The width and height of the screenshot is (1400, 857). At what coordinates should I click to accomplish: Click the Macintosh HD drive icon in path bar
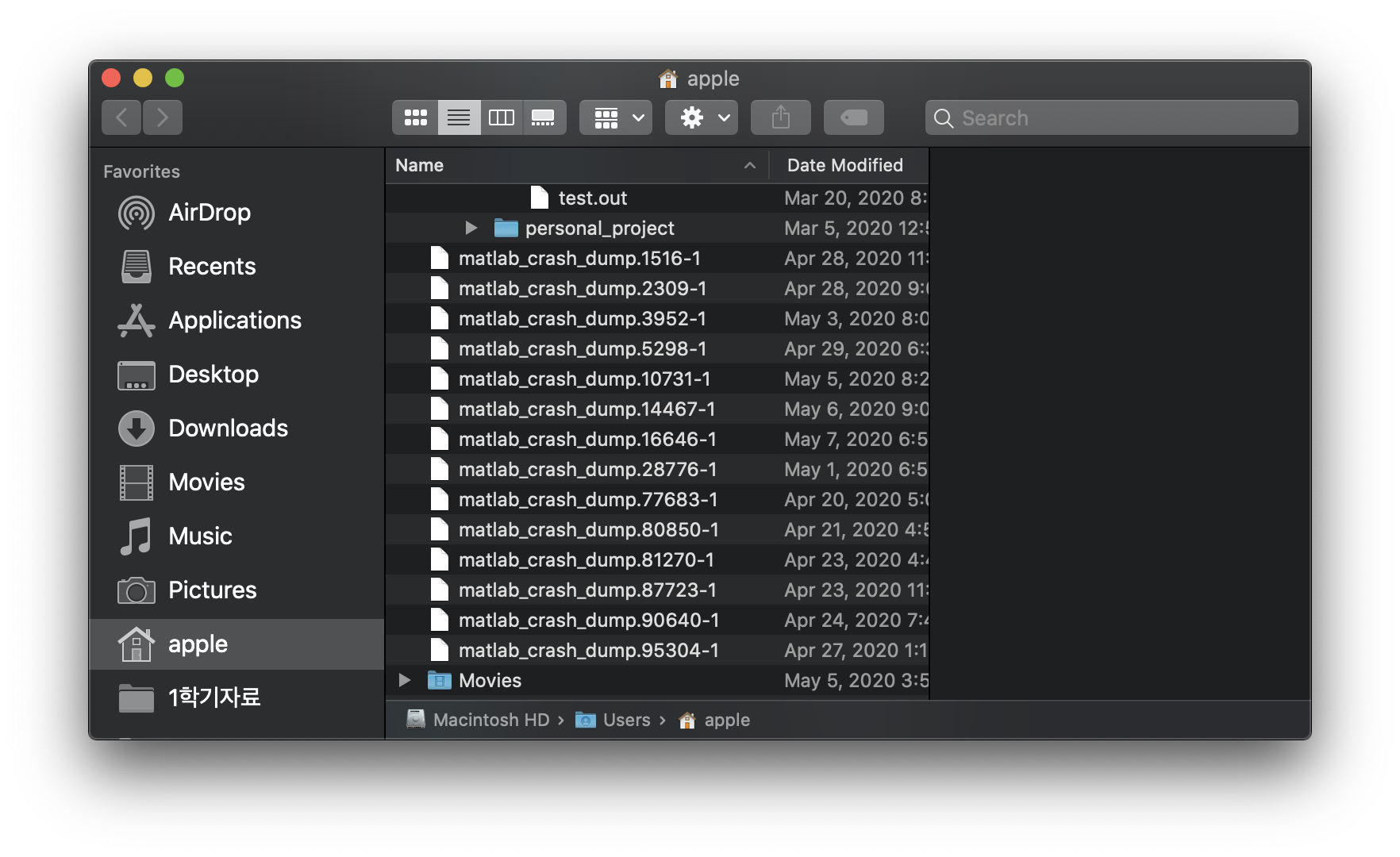point(416,720)
